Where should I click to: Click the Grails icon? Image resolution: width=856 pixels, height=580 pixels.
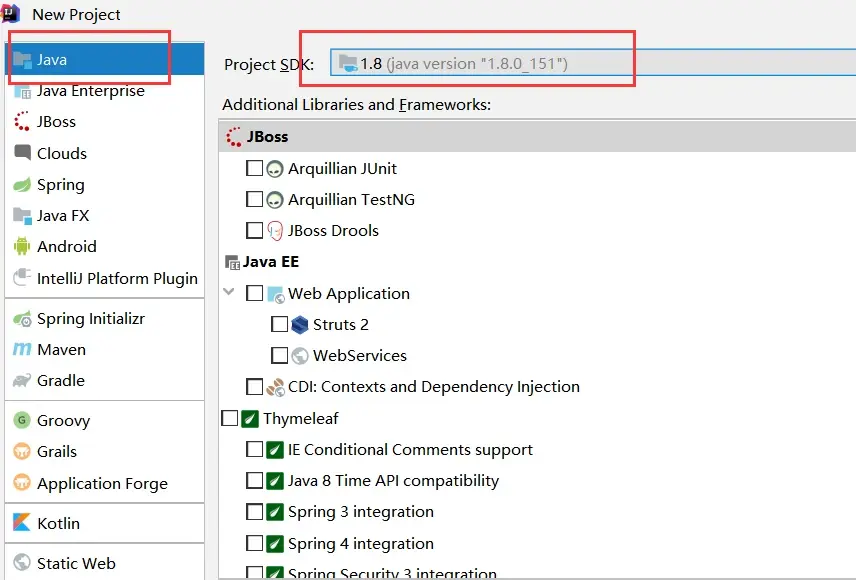22,451
